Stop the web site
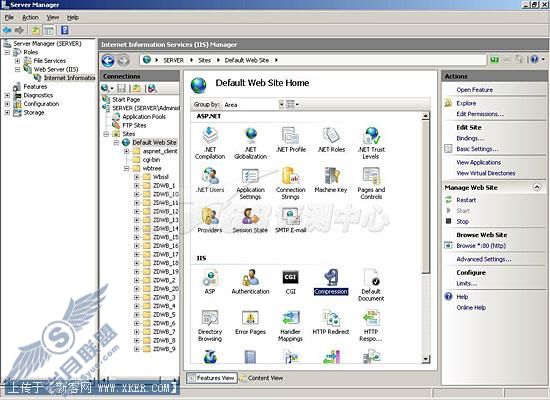 462,221
